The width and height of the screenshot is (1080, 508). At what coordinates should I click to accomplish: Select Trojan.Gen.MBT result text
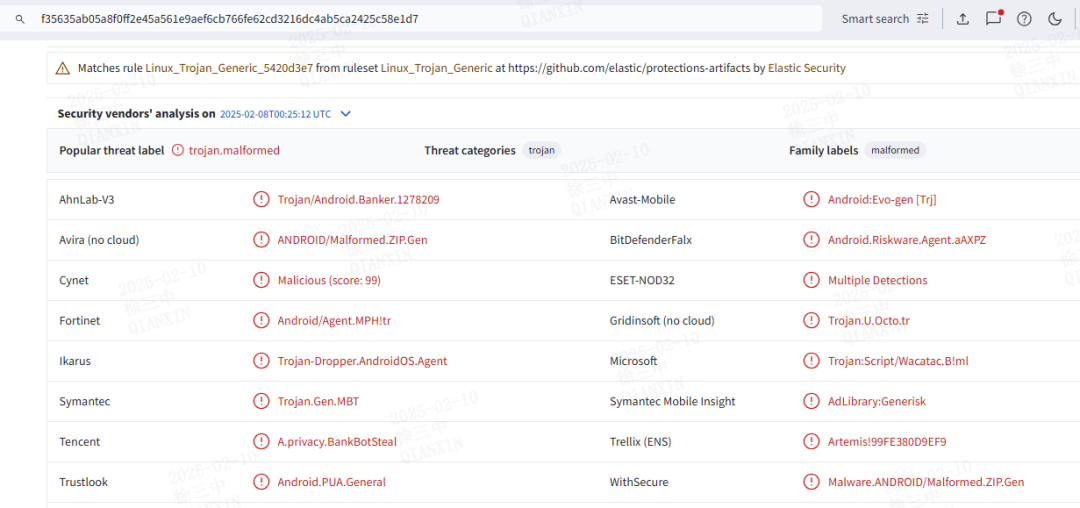point(318,401)
